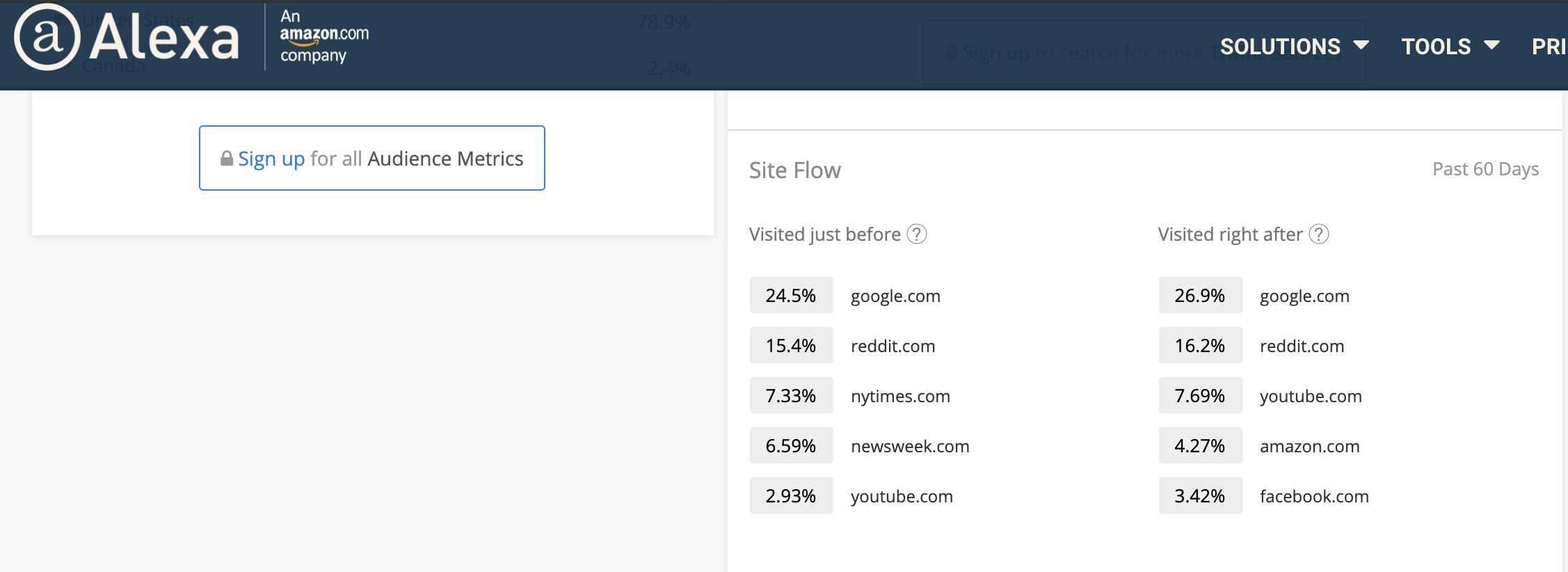
Task: Expand the Tools dropdown arrow
Action: 1491,45
